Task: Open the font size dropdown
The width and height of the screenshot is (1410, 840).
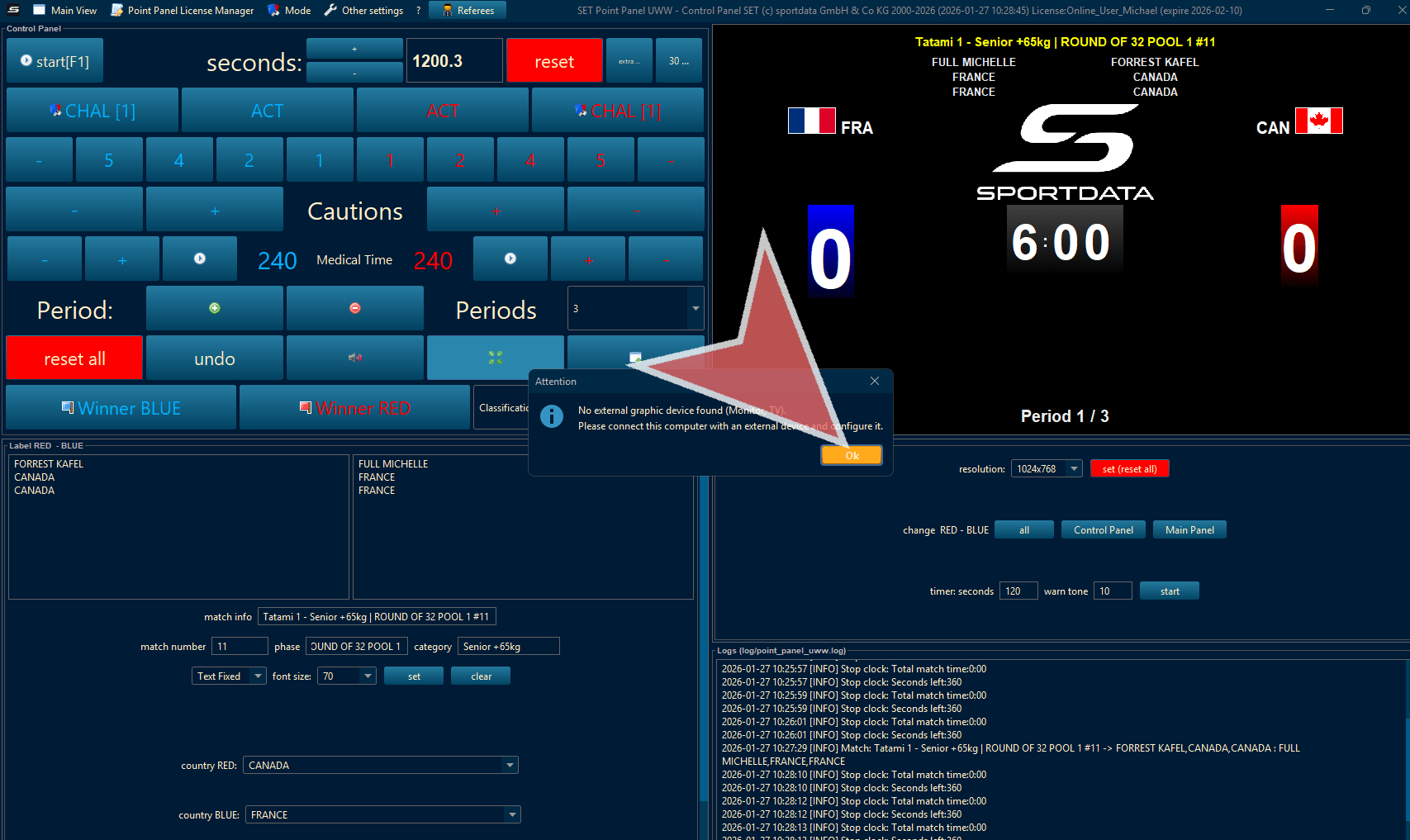Action: 368,676
